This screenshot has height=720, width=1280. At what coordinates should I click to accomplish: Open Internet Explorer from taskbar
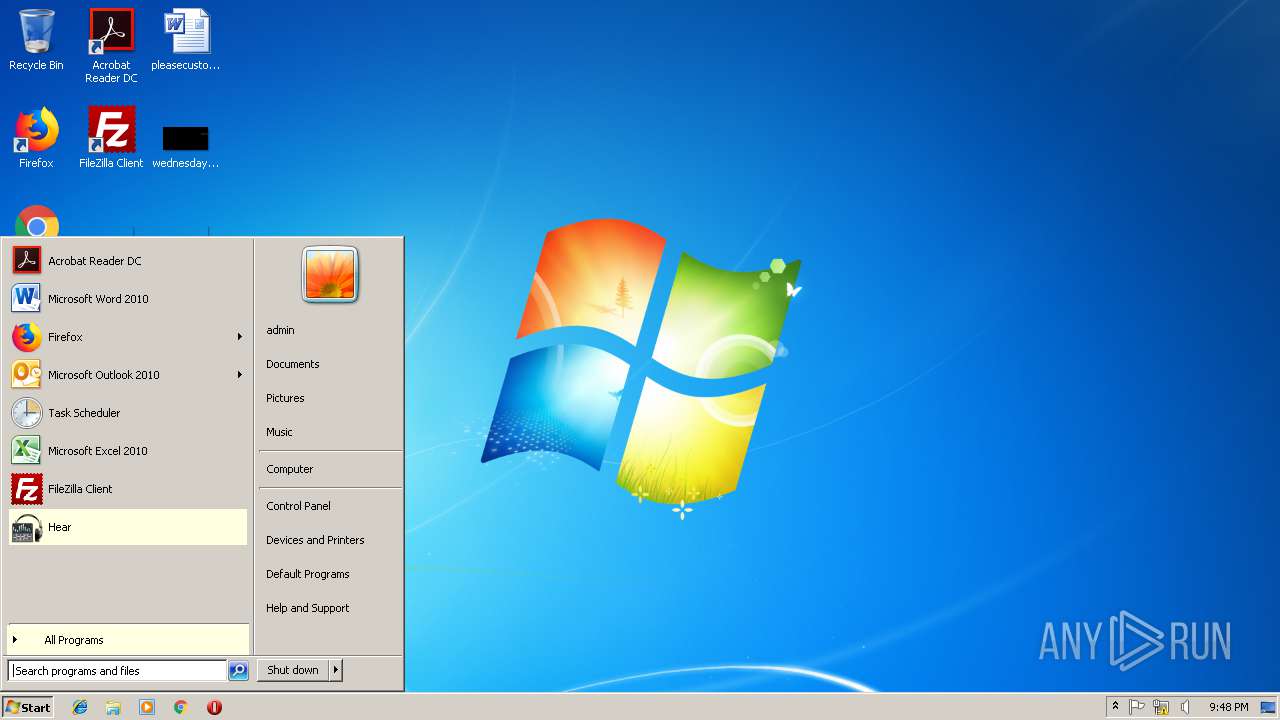[x=80, y=707]
